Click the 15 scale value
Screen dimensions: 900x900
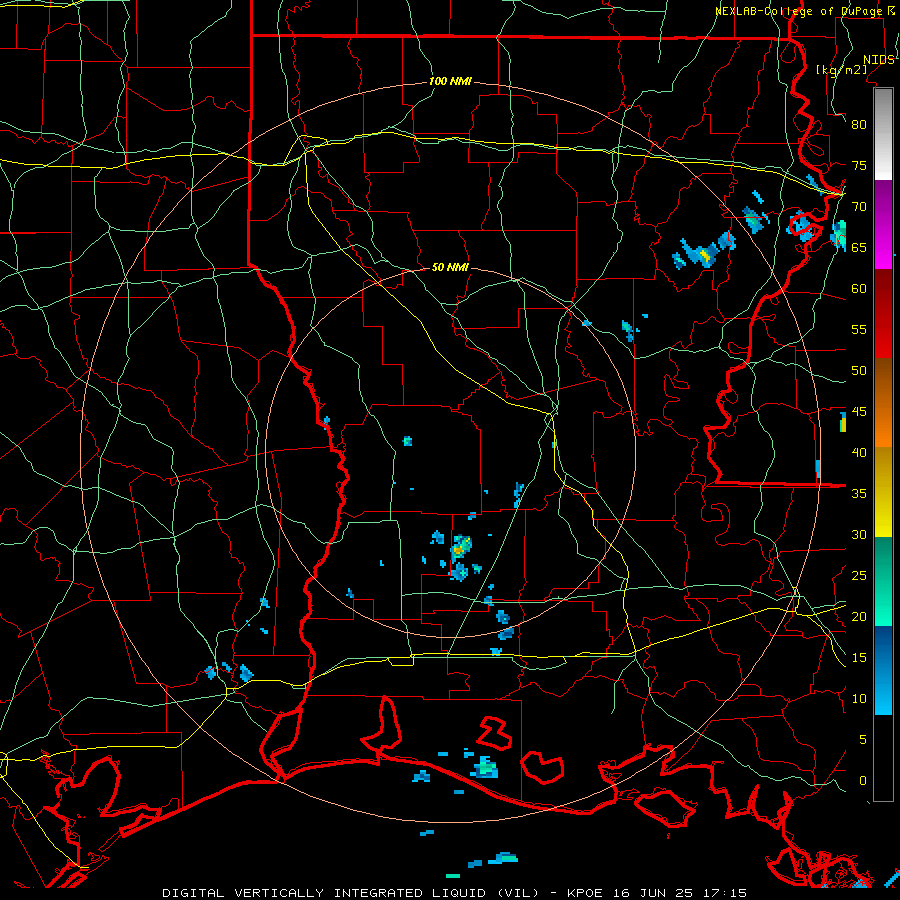pos(859,658)
